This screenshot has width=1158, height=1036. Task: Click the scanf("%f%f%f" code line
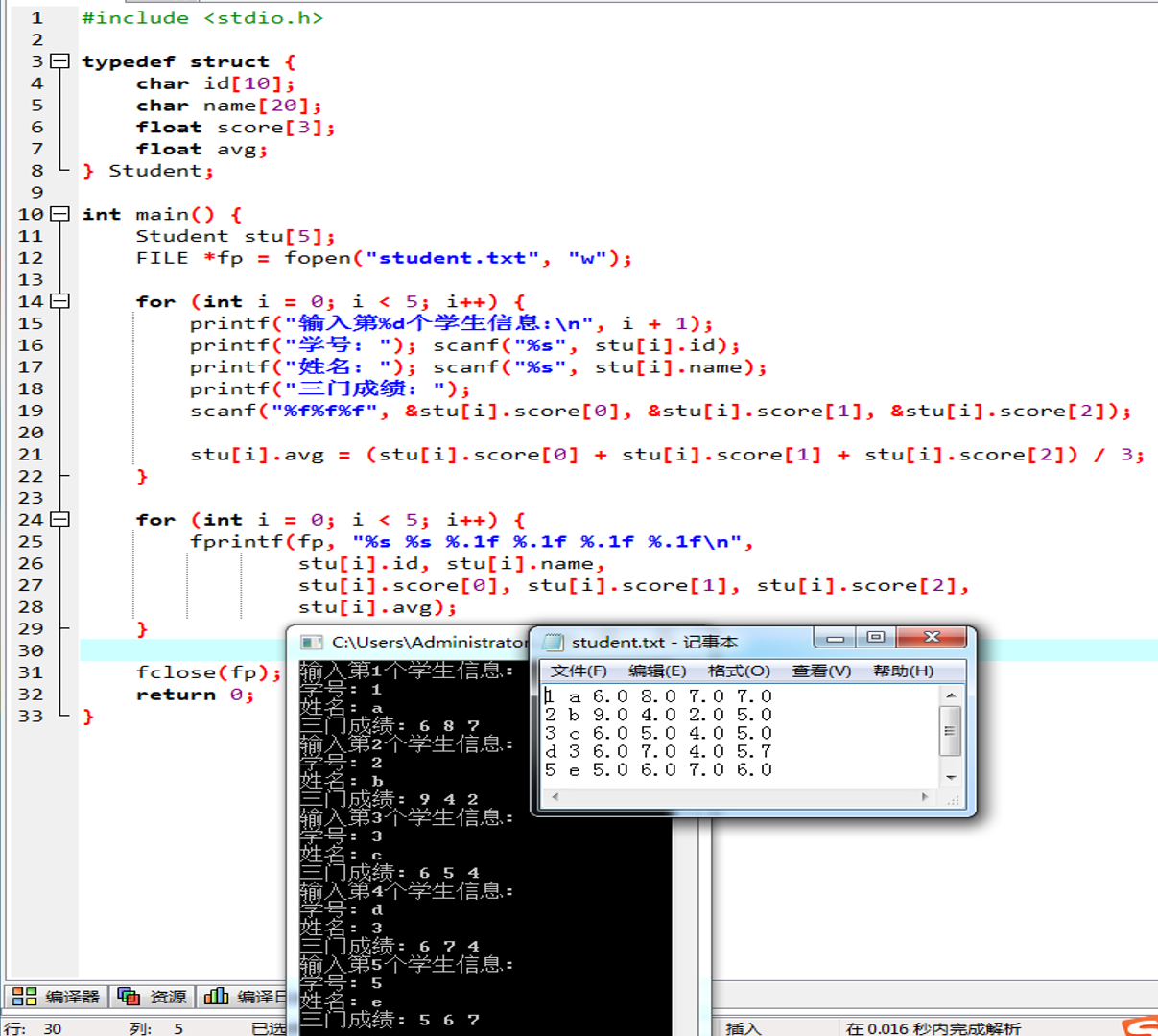pos(660,411)
